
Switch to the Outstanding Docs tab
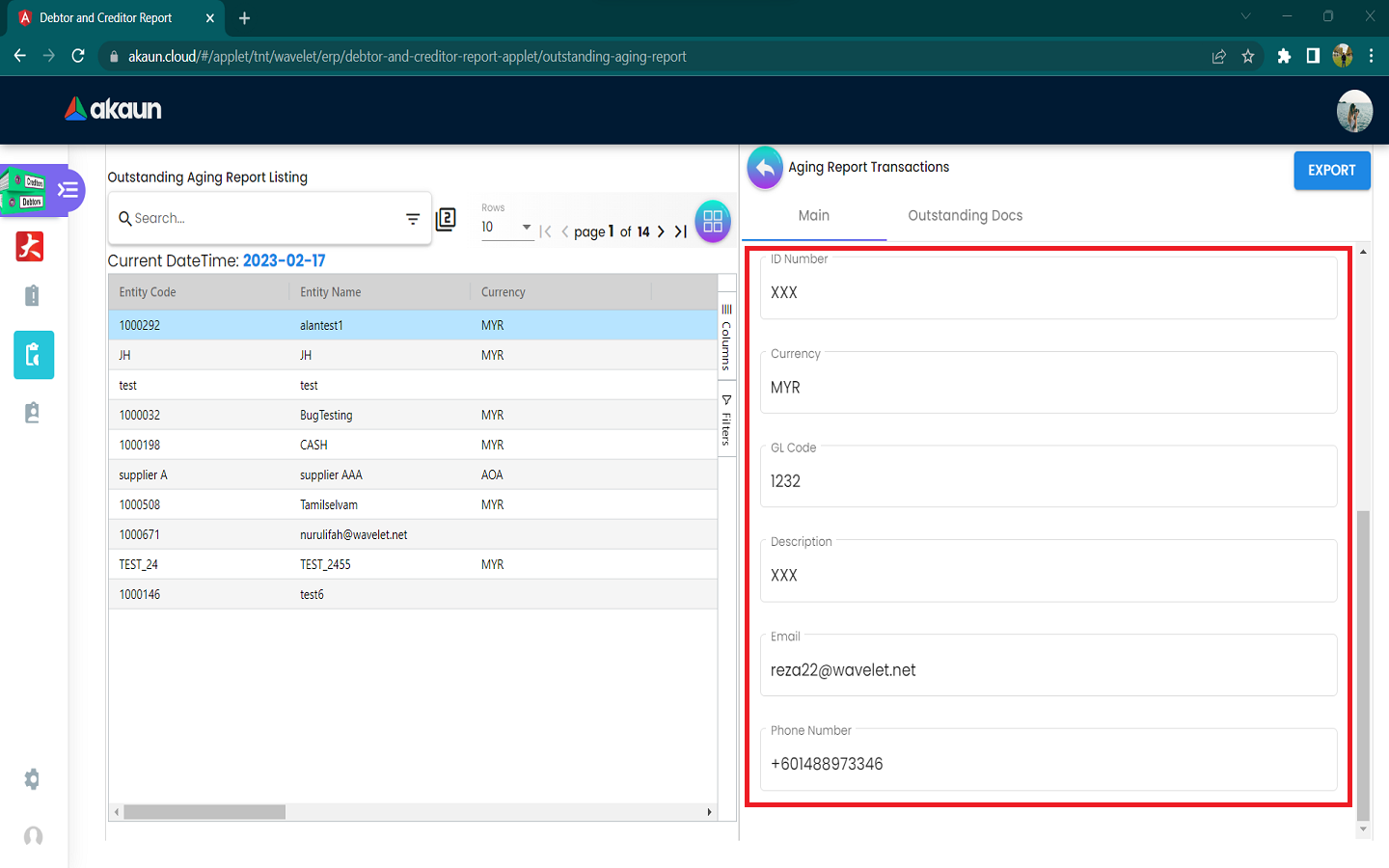(965, 216)
